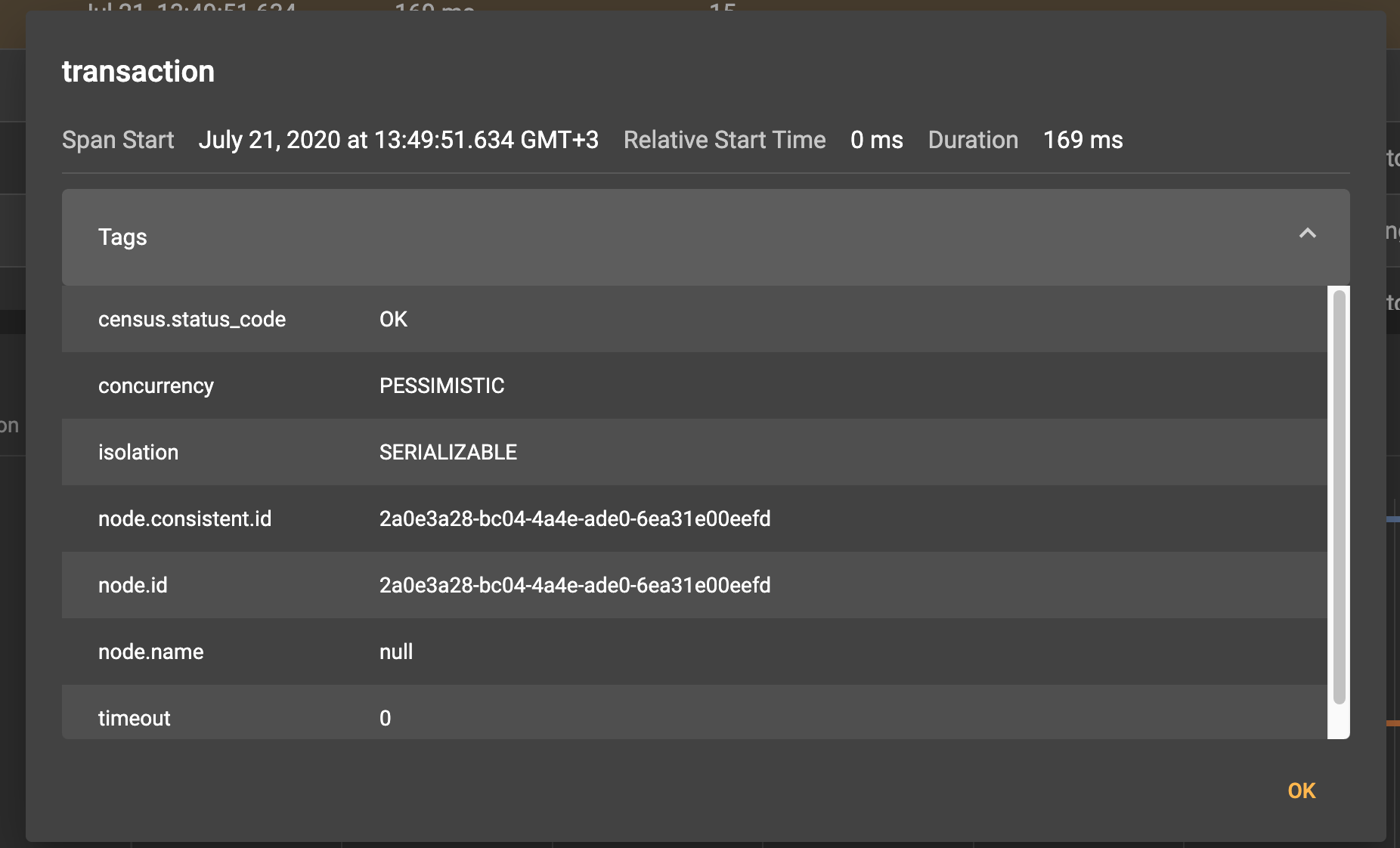
Task: Click the transaction dialog title
Action: pos(138,70)
